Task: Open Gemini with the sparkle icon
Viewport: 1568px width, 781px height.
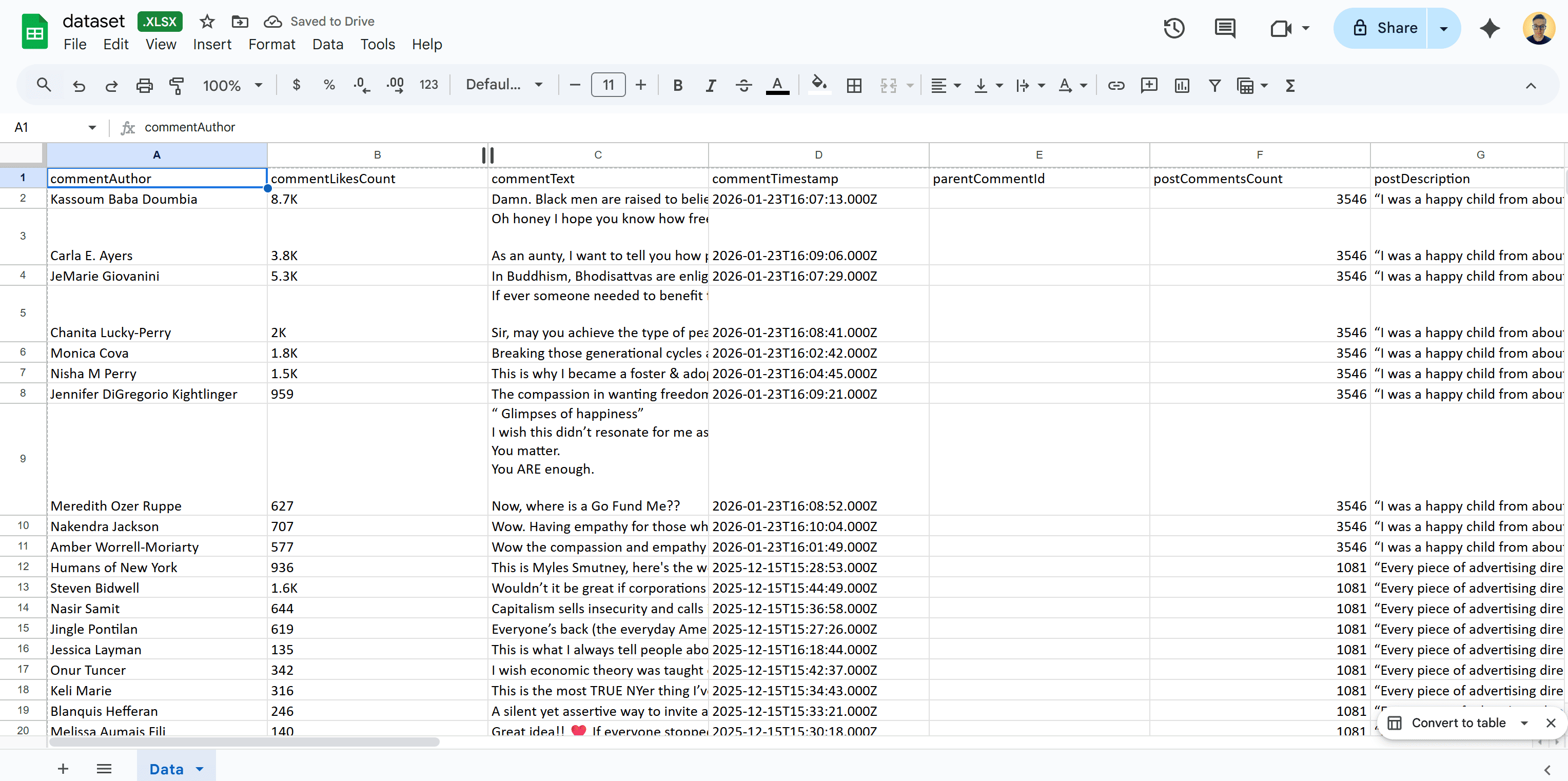Action: pyautogui.click(x=1489, y=28)
